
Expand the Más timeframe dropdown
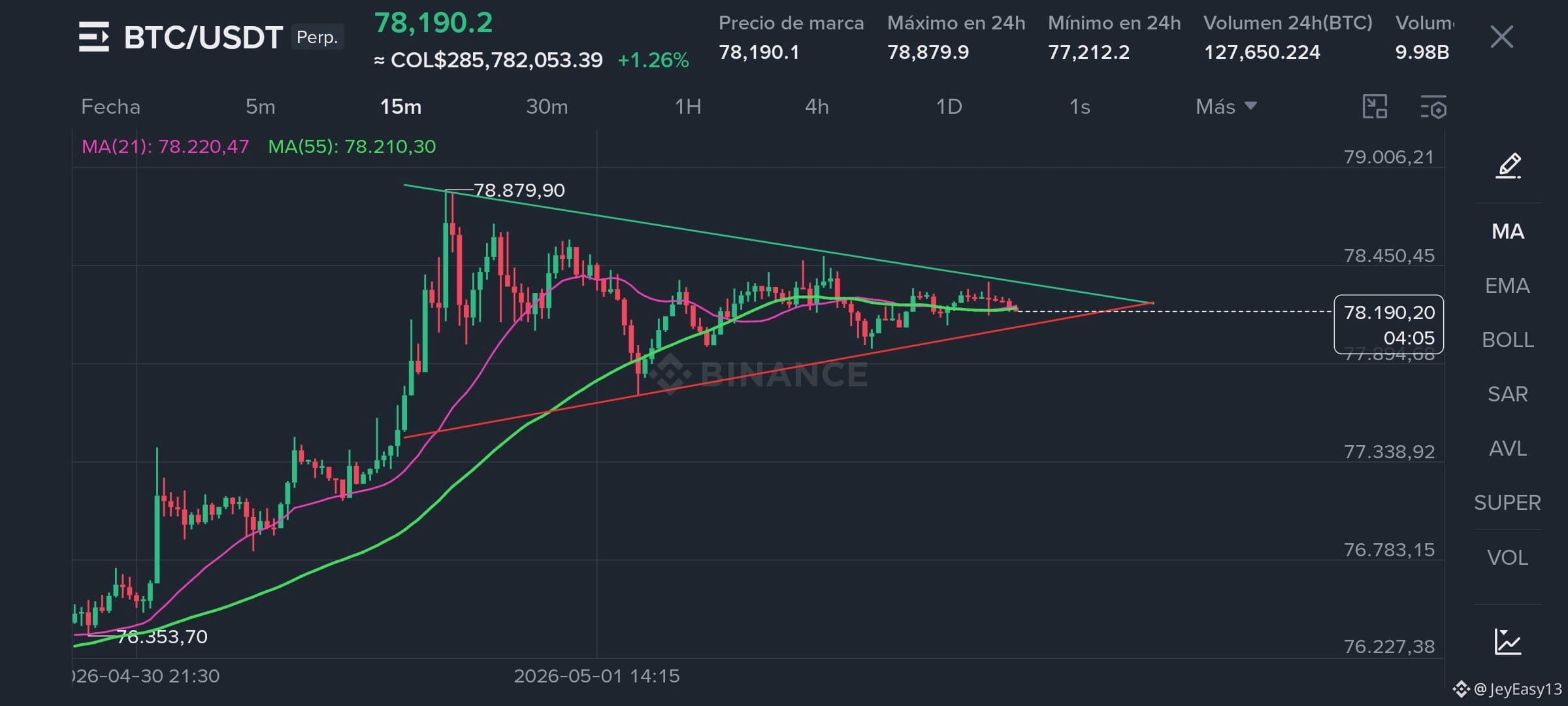1226,107
